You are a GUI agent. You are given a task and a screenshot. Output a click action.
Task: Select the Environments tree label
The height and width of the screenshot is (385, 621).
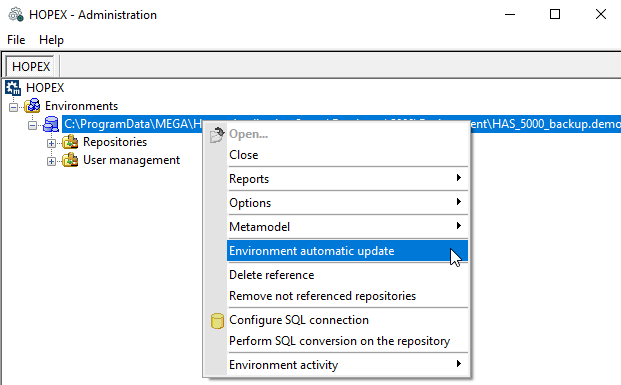coord(82,106)
